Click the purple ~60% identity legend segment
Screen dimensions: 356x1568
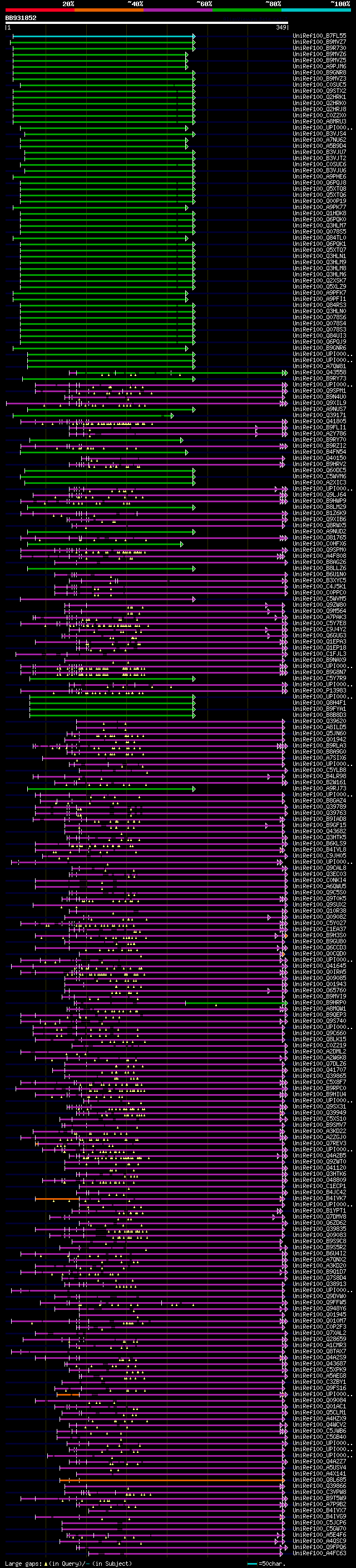(x=177, y=10)
